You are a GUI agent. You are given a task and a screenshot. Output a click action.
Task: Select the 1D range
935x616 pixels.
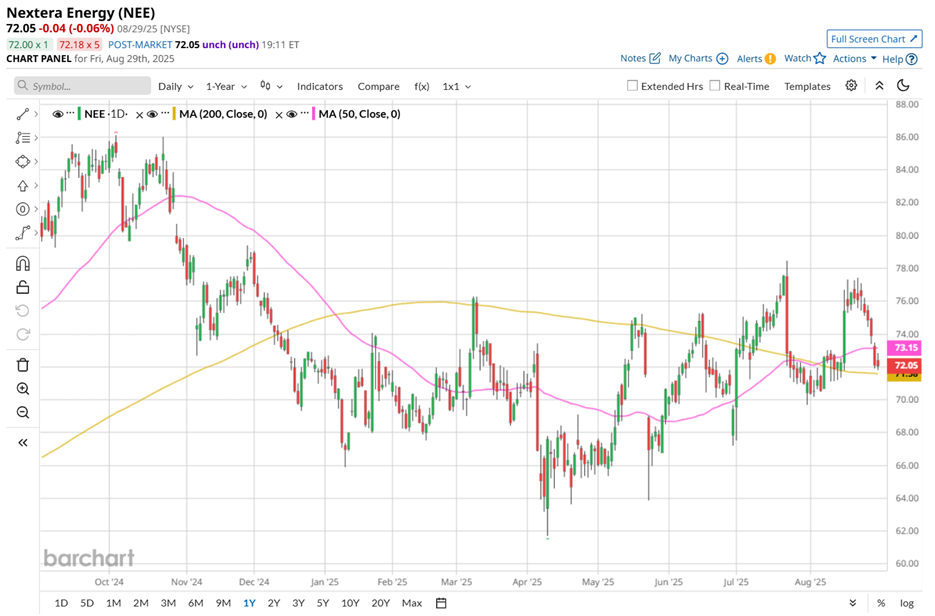point(61,603)
